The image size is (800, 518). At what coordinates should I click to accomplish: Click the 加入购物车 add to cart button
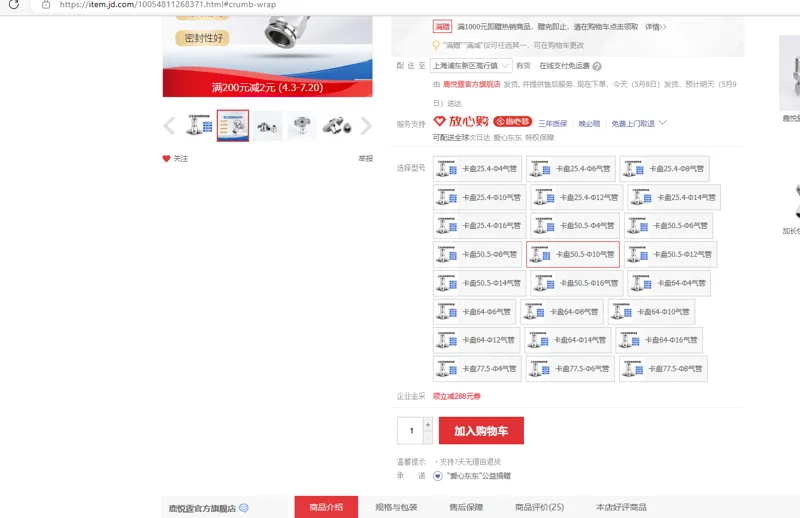click(x=481, y=431)
